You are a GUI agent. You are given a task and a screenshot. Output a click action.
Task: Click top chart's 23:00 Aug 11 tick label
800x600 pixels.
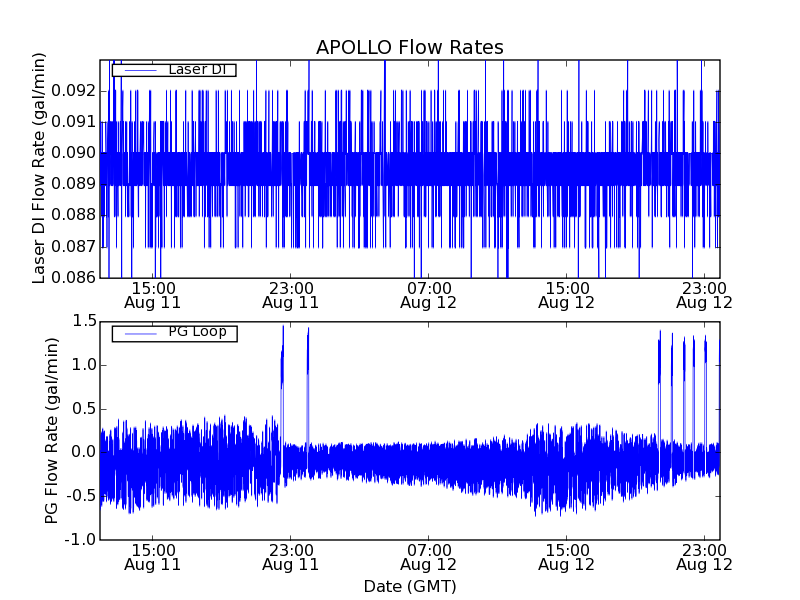coord(290,294)
